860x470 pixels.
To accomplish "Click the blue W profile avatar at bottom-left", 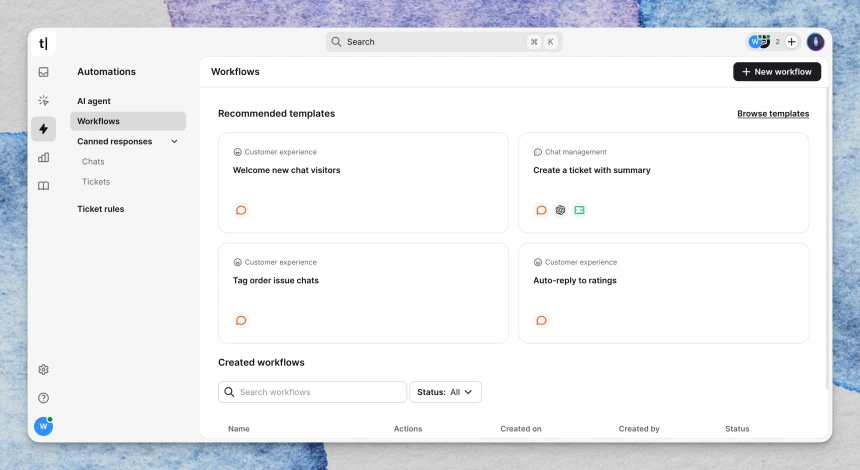I will click(43, 426).
